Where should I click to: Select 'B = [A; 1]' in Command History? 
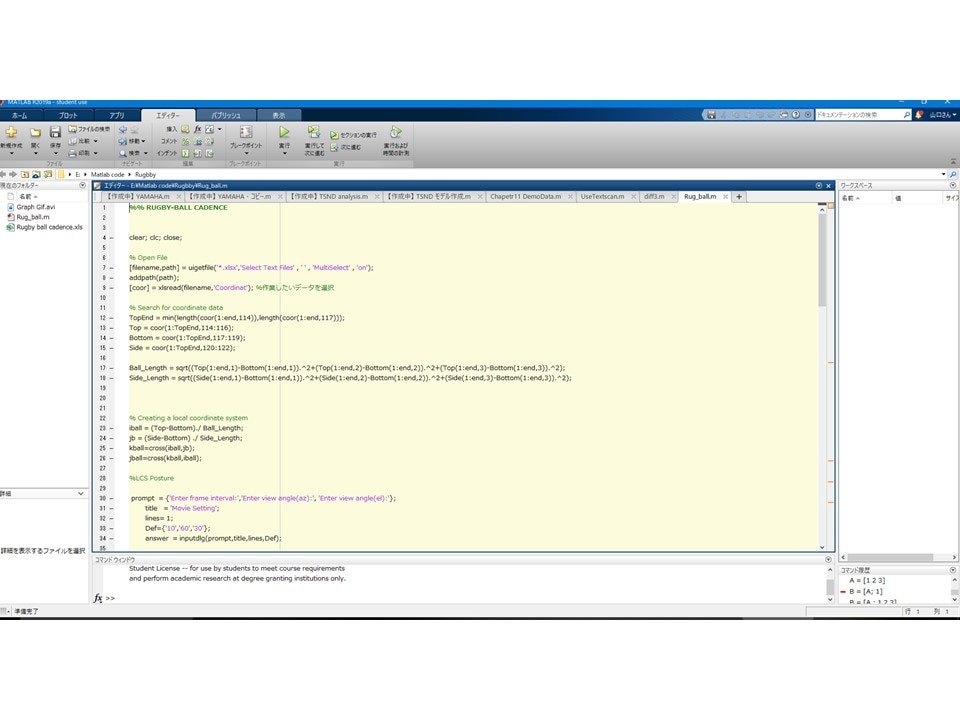coord(866,591)
